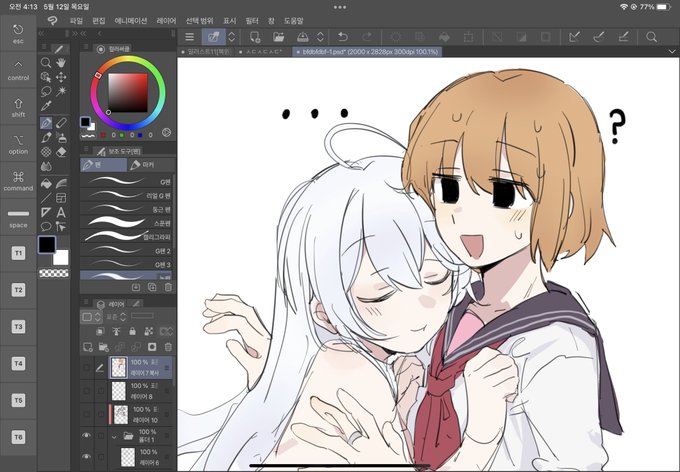
Task: Collapse the 폴더 1 folder chevron
Action: 114,437
